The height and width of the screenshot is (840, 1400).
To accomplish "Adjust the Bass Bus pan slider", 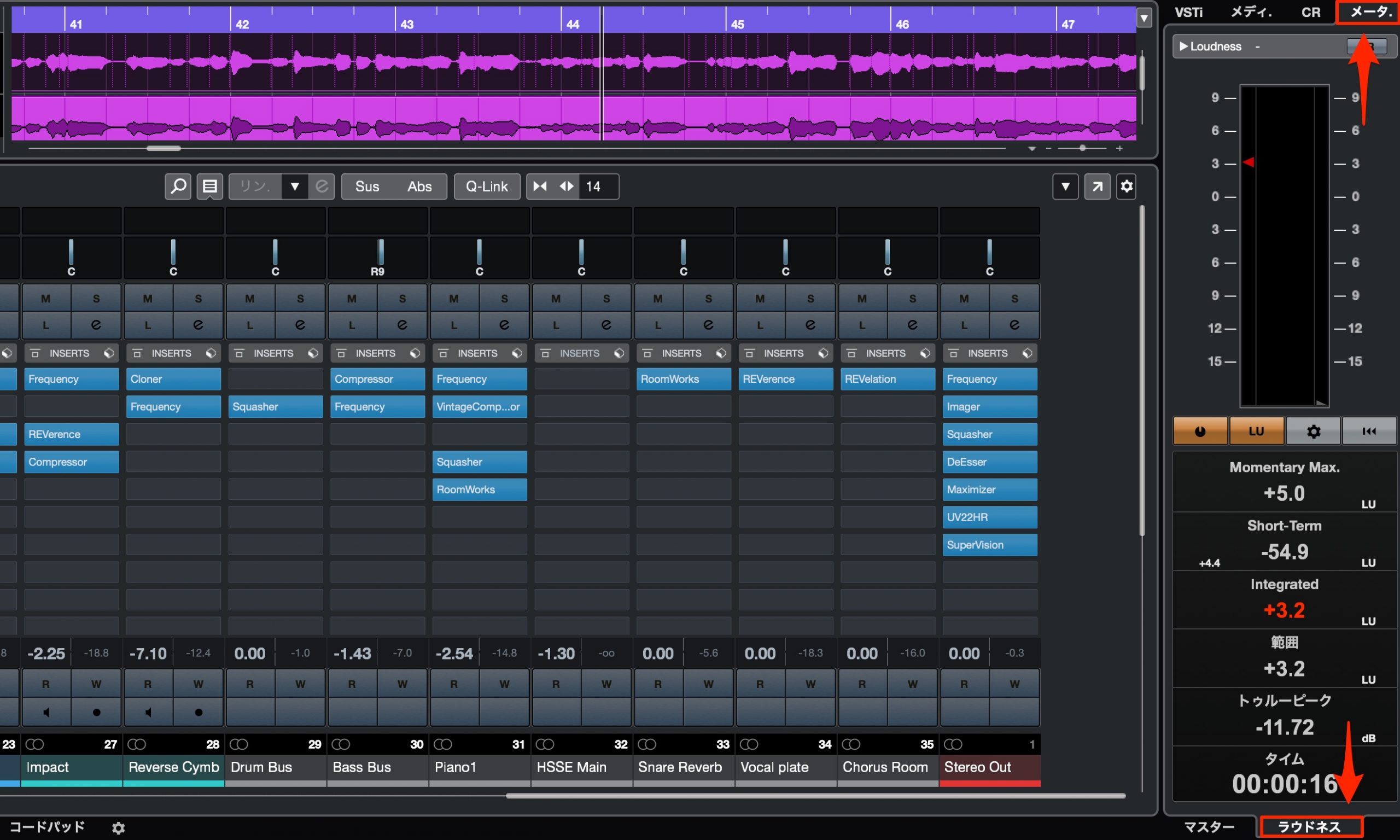I will (381, 252).
